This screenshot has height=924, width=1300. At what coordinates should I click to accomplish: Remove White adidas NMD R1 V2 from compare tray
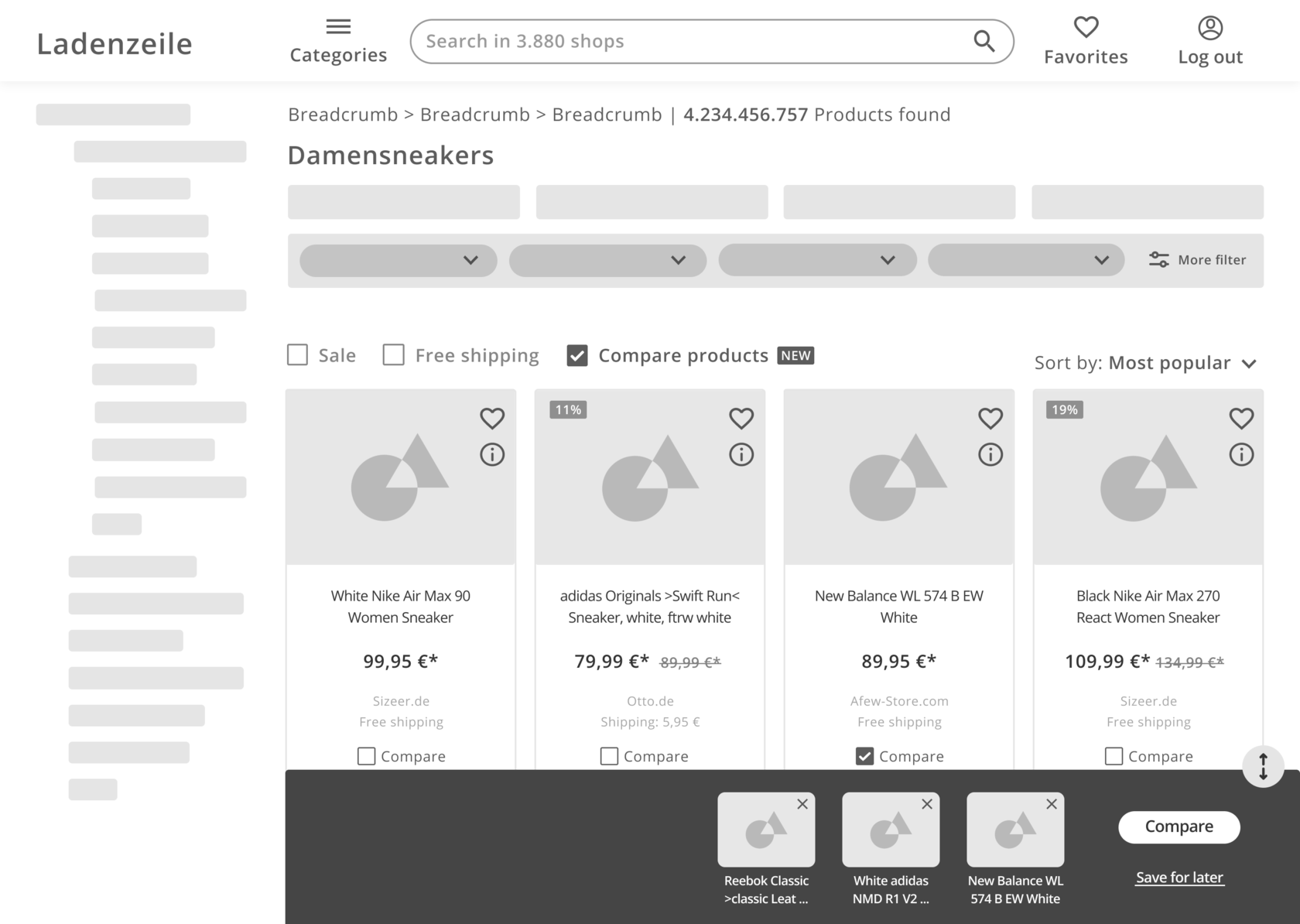[927, 804]
